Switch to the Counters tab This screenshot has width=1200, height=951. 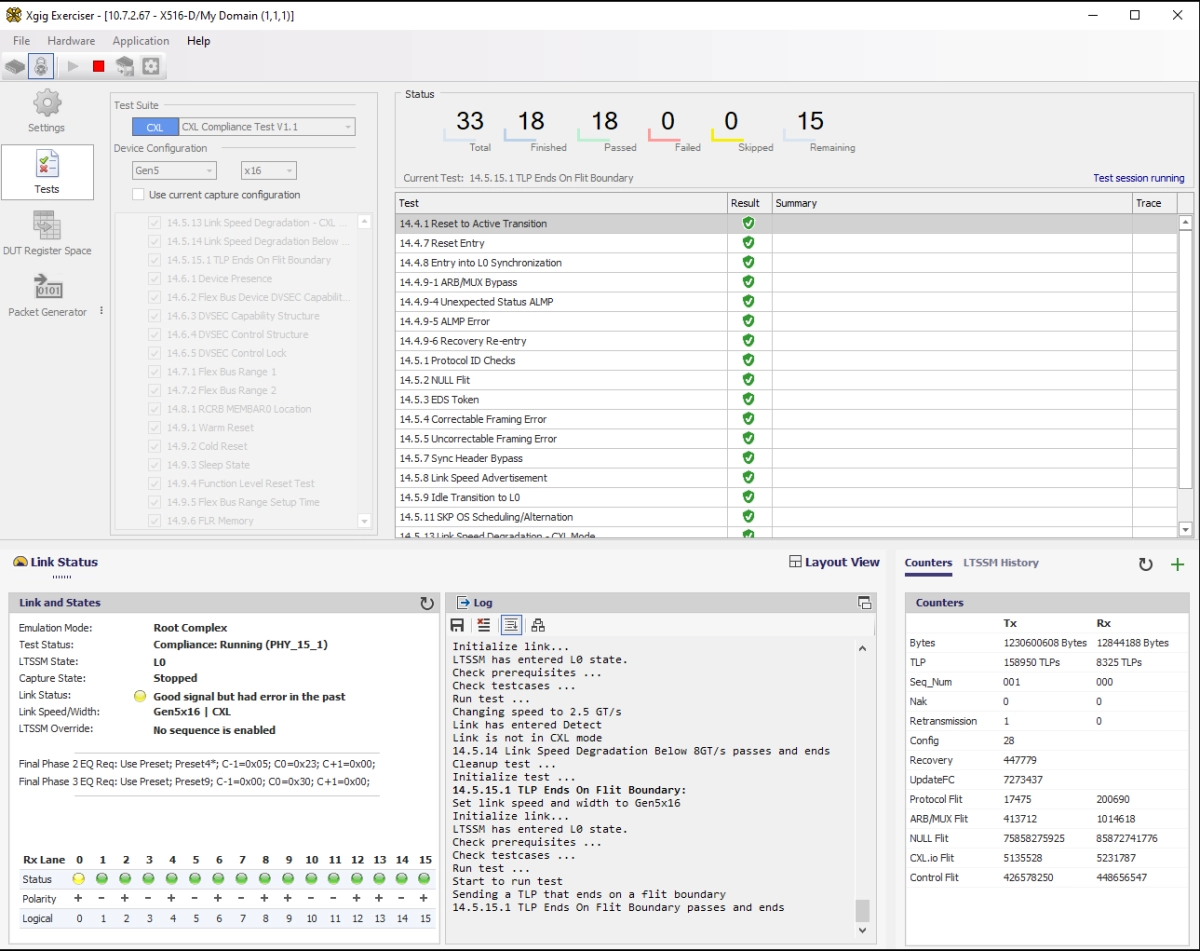point(928,563)
